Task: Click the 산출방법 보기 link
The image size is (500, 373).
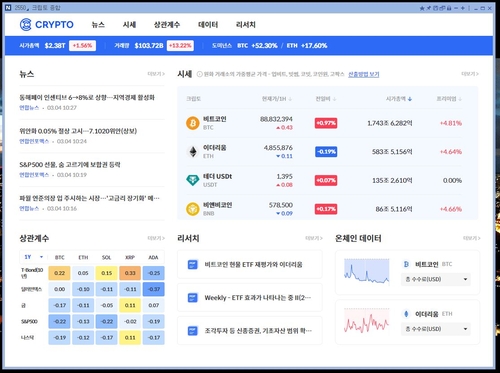Action: coord(364,74)
